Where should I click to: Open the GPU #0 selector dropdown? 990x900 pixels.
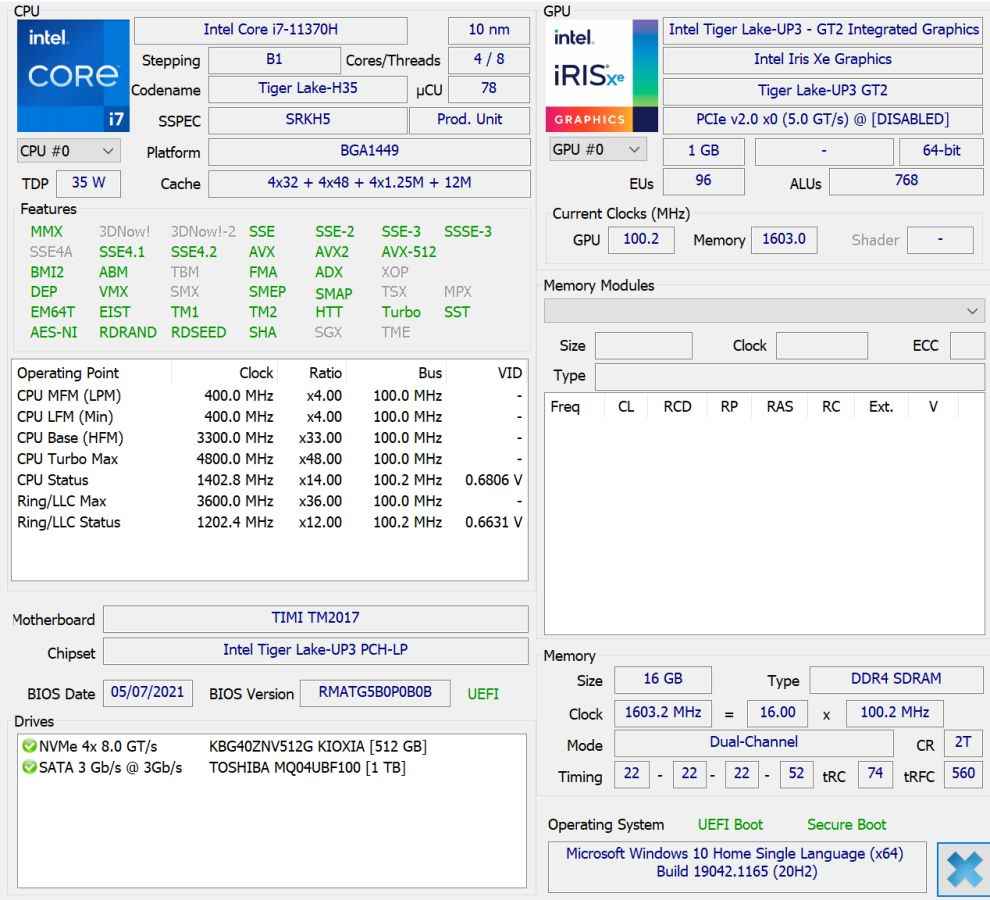click(x=597, y=150)
